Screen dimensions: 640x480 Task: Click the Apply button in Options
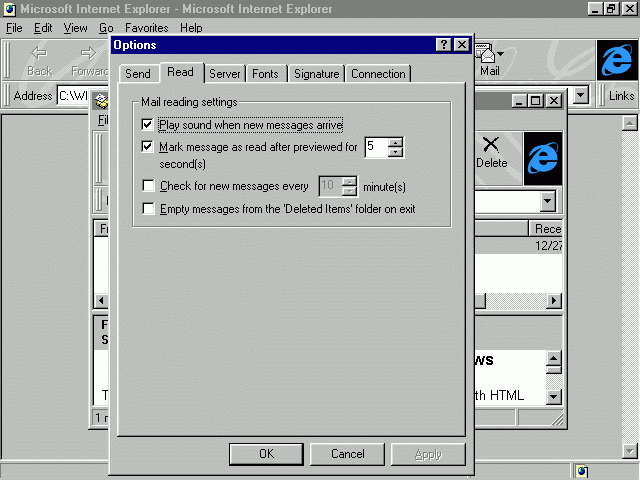tap(428, 454)
